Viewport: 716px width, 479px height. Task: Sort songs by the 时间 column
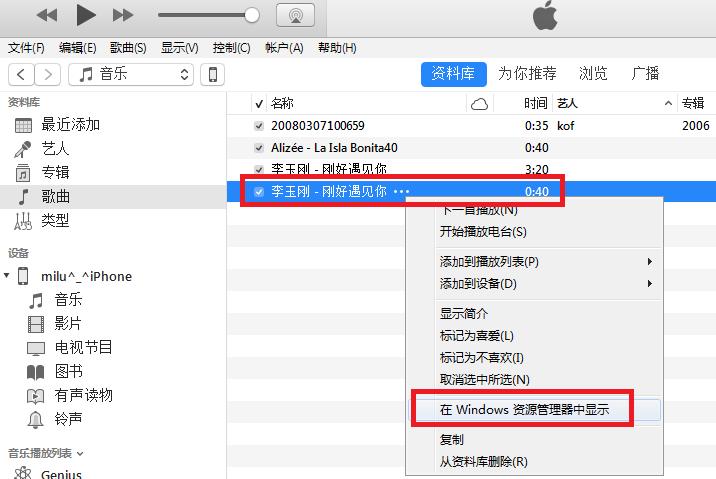click(535, 103)
